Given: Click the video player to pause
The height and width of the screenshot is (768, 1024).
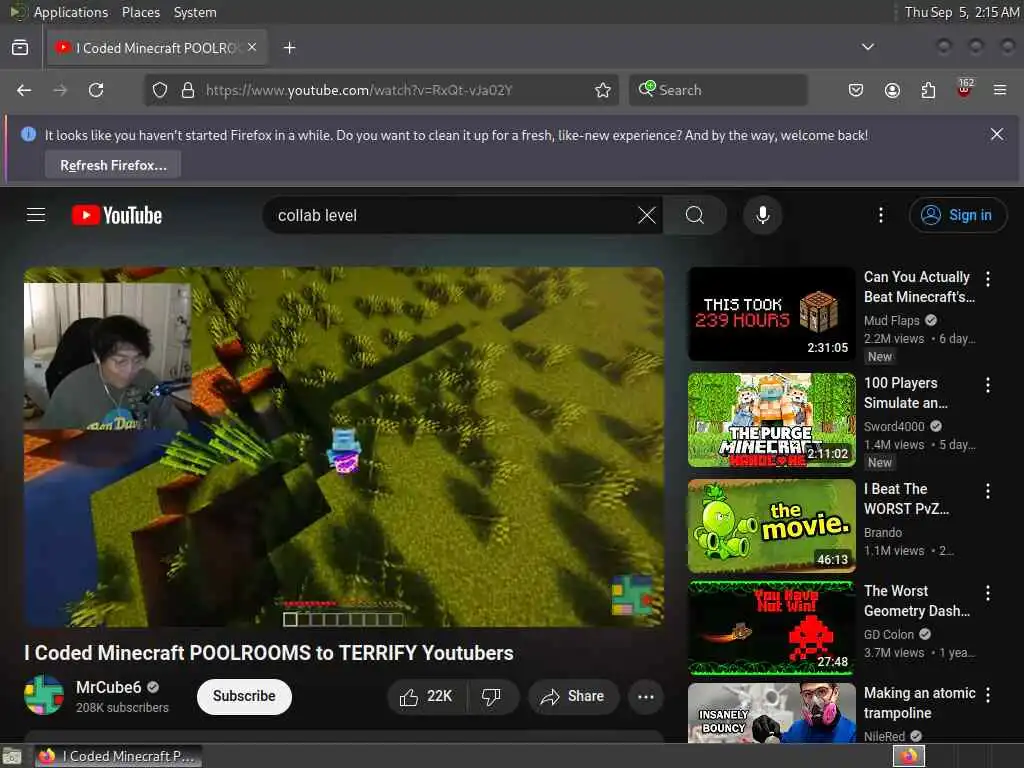Looking at the screenshot, I should click(344, 447).
